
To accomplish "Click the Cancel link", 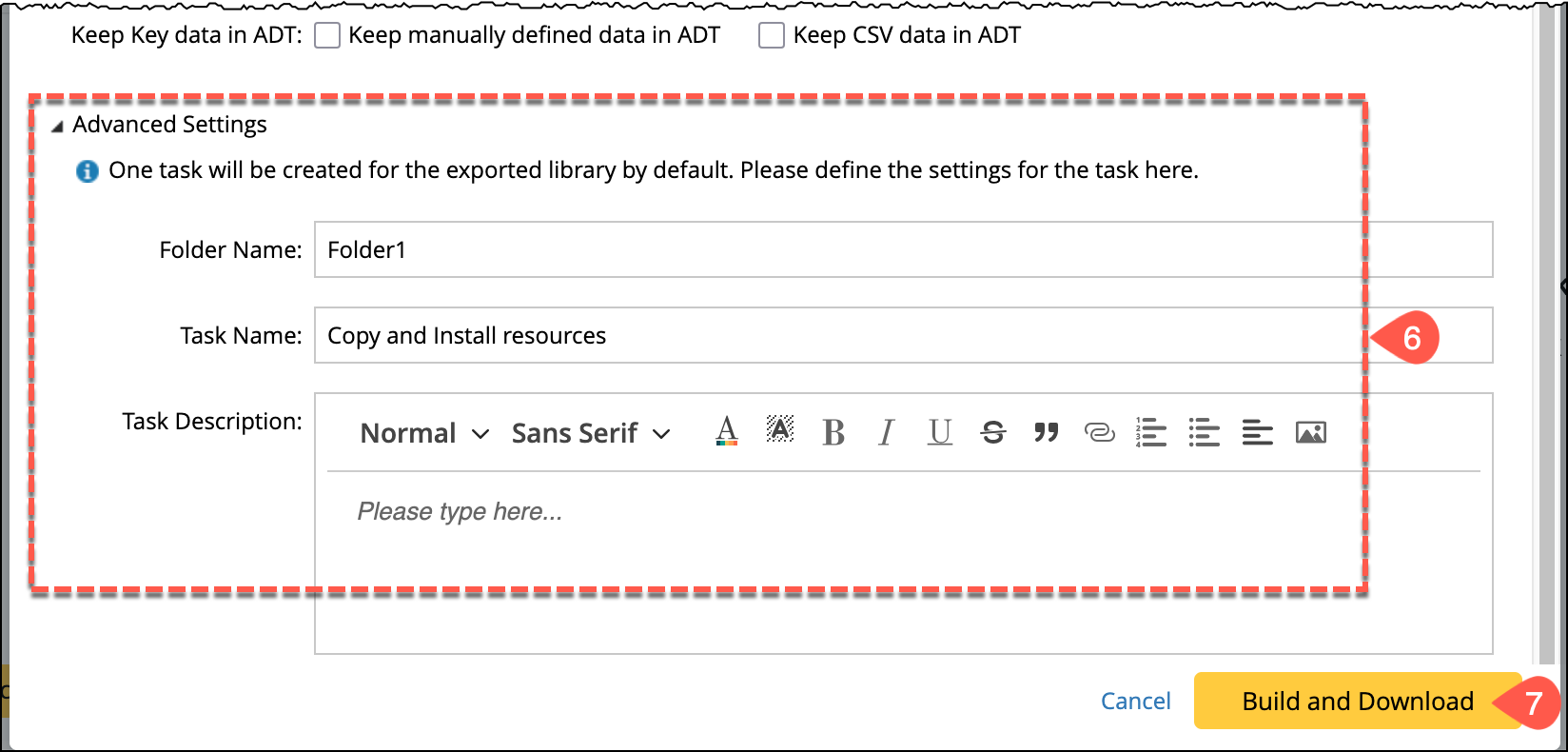I will [x=1135, y=702].
